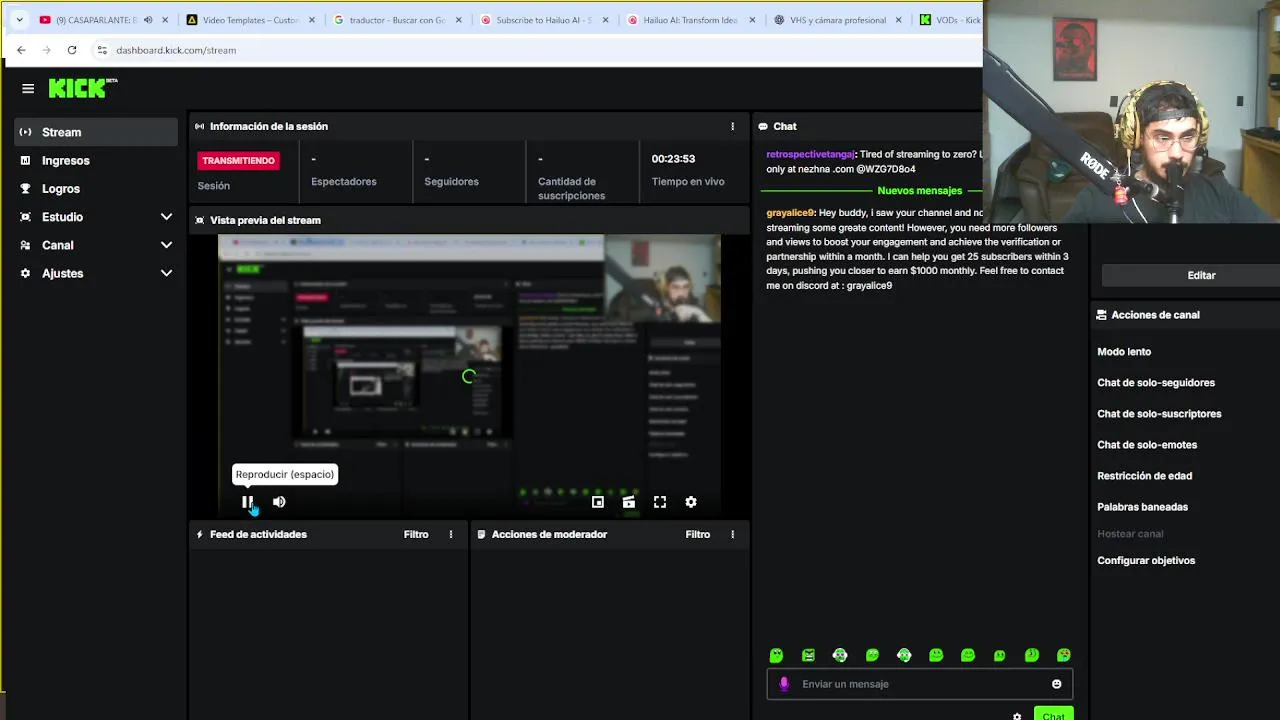Expand the Estudio sidebar section

166,217
